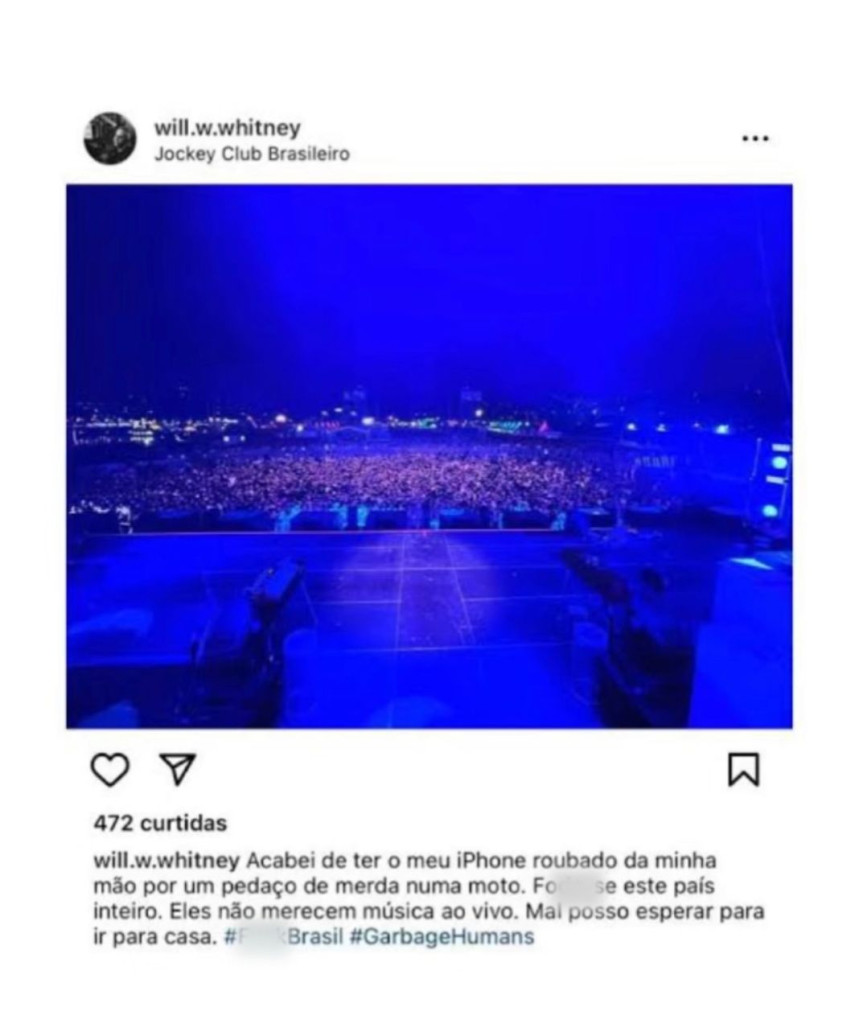Open the #GarbageHumans hashtag
This screenshot has height=1024, width=859.
(442, 936)
